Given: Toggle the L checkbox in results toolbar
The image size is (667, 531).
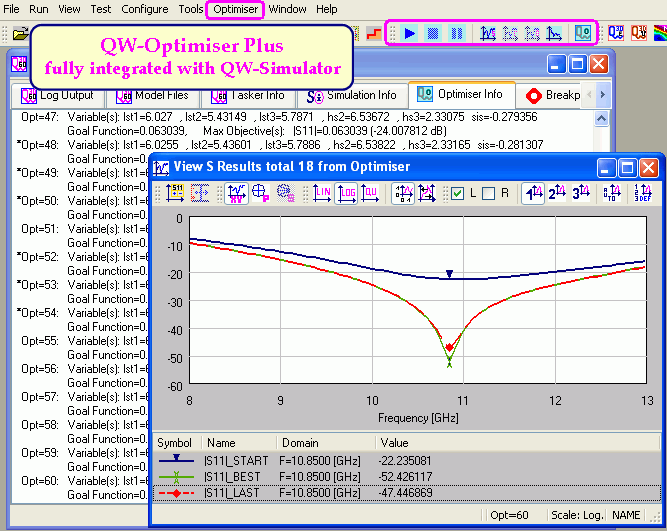Looking at the screenshot, I should coord(457,193).
